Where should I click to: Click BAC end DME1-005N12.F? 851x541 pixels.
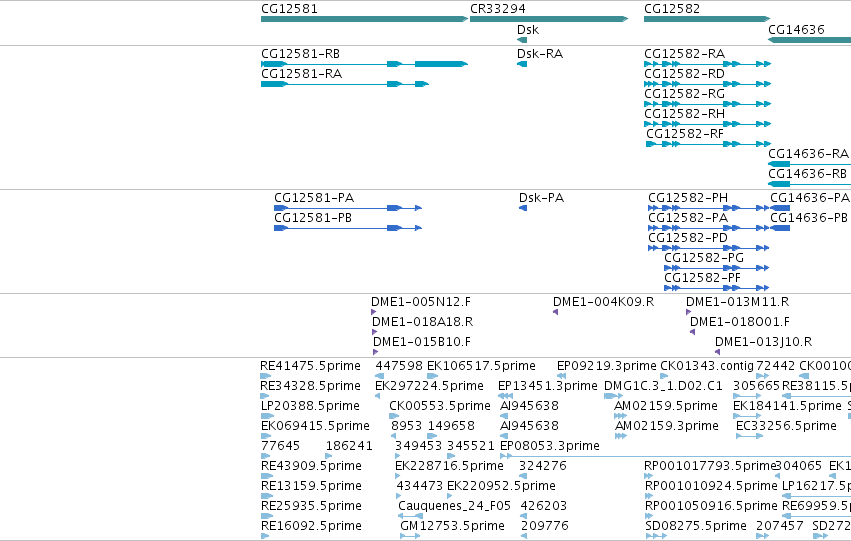click(373, 312)
